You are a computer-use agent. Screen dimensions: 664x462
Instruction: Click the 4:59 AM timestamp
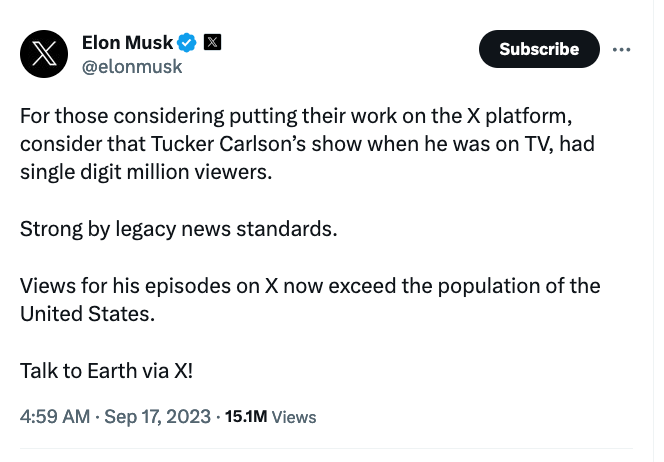click(55, 417)
